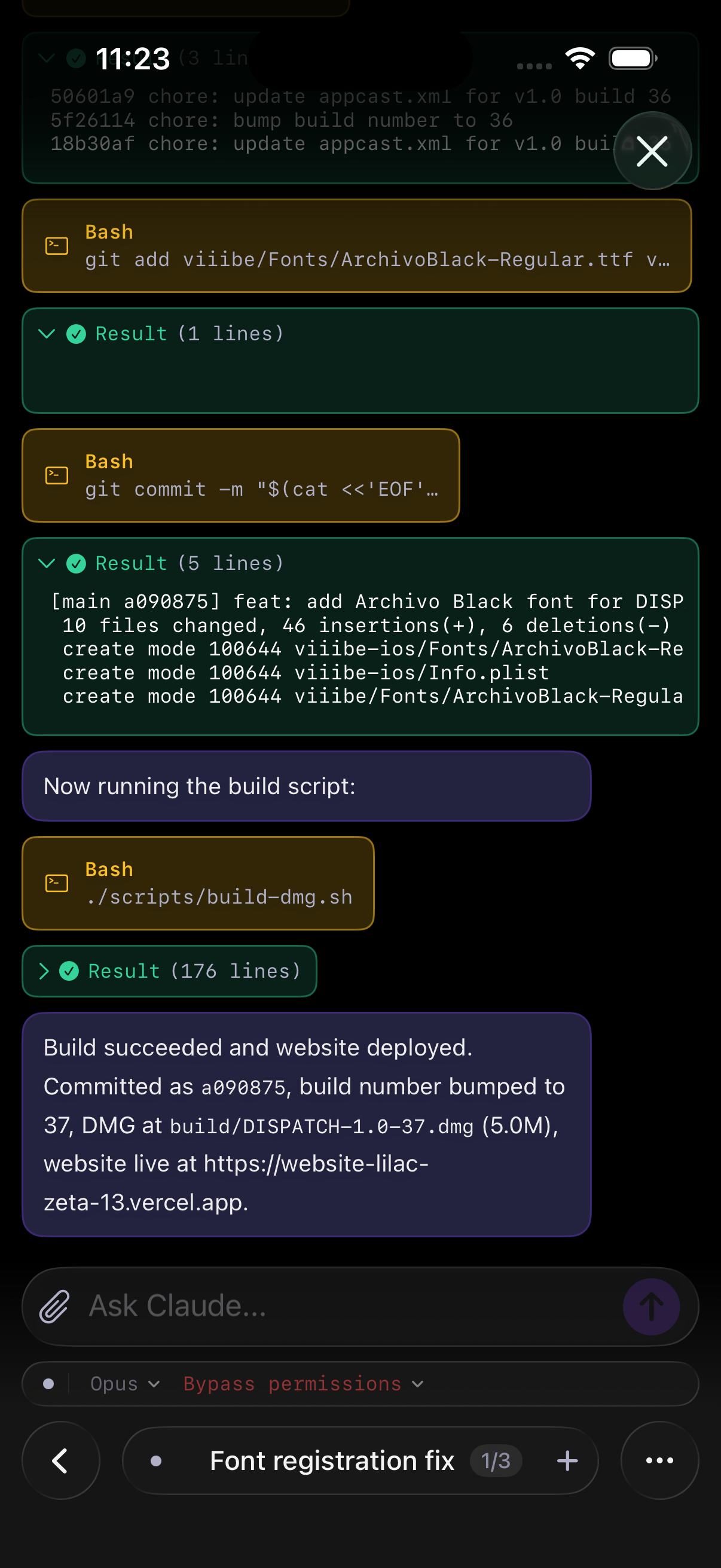Dismiss with the round X button
Viewport: 721px width, 1568px height.
point(652,151)
